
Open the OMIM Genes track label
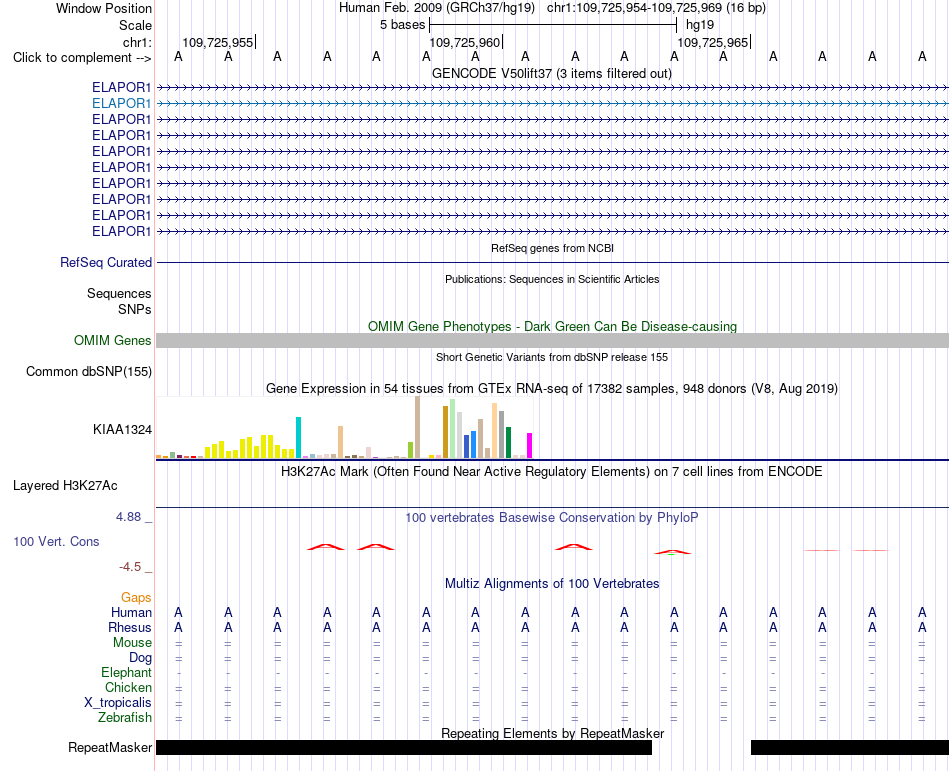[113, 340]
